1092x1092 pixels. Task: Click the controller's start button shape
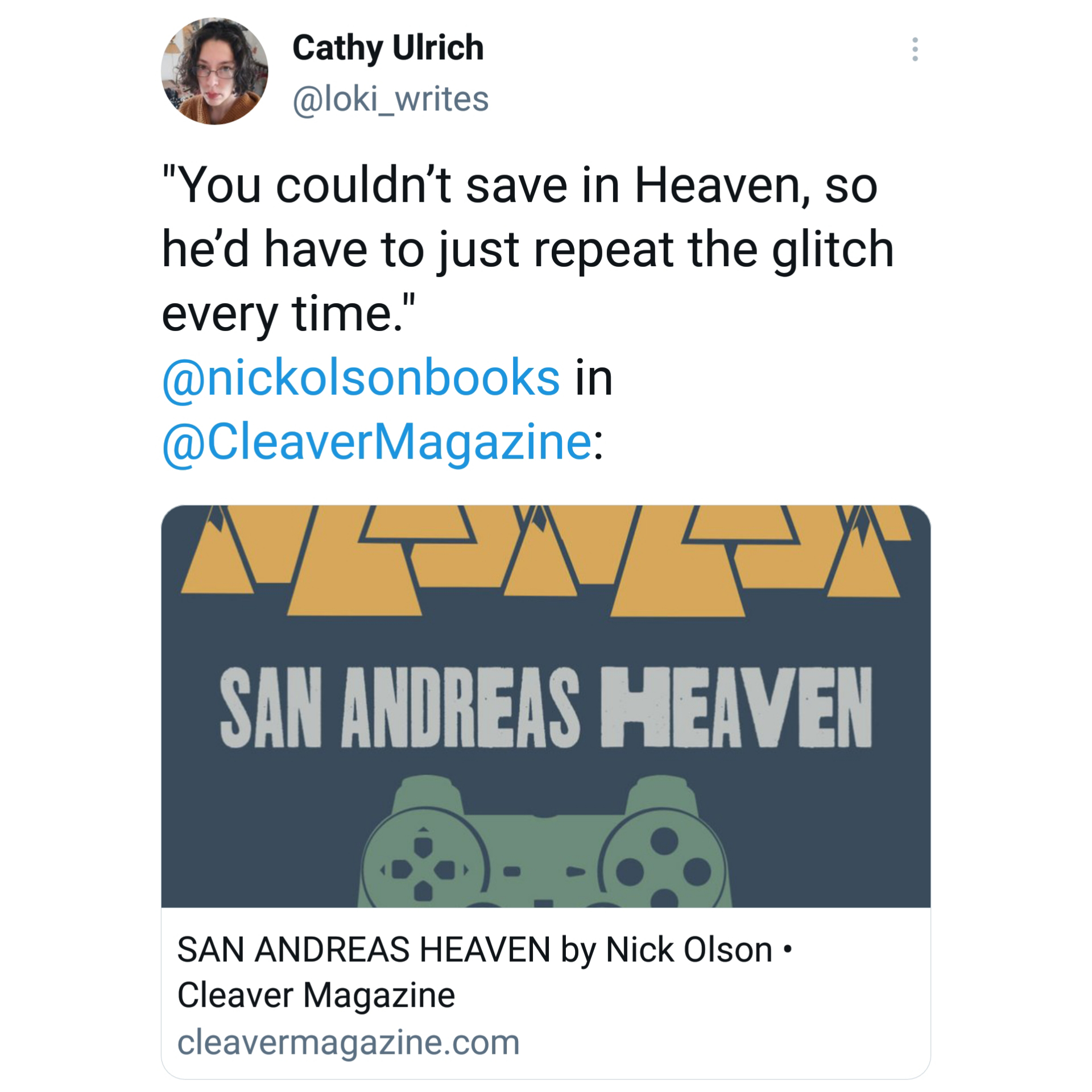(x=575, y=871)
